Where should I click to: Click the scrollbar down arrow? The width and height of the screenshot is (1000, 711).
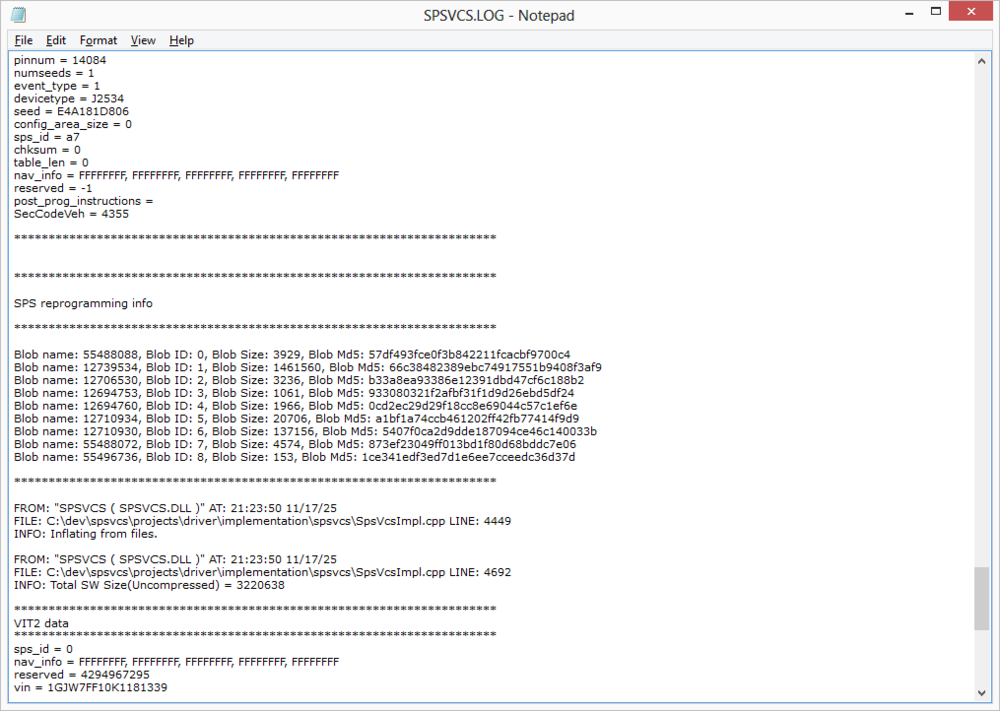coord(981,693)
